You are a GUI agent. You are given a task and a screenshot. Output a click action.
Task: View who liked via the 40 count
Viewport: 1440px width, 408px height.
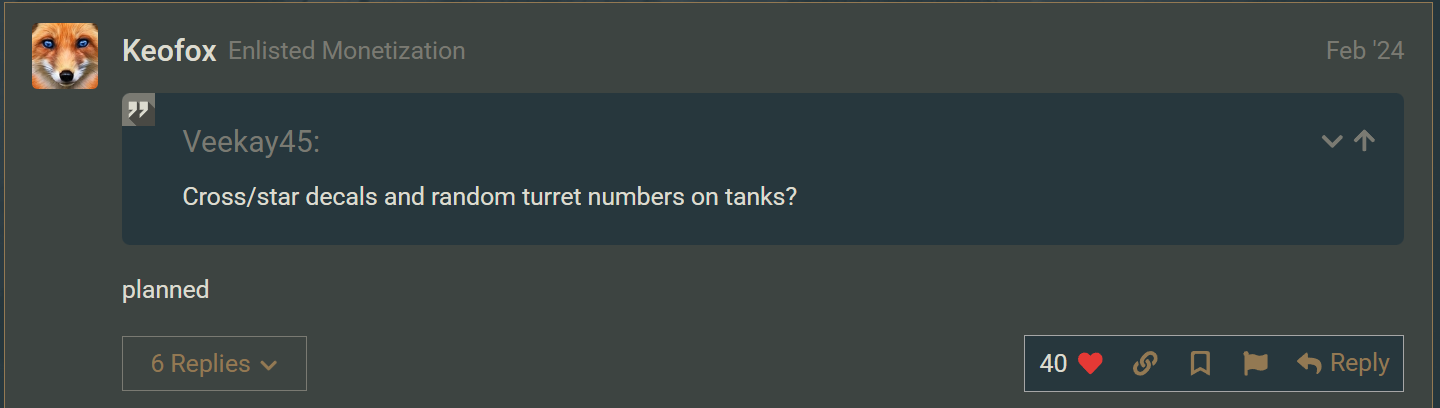(1053, 363)
